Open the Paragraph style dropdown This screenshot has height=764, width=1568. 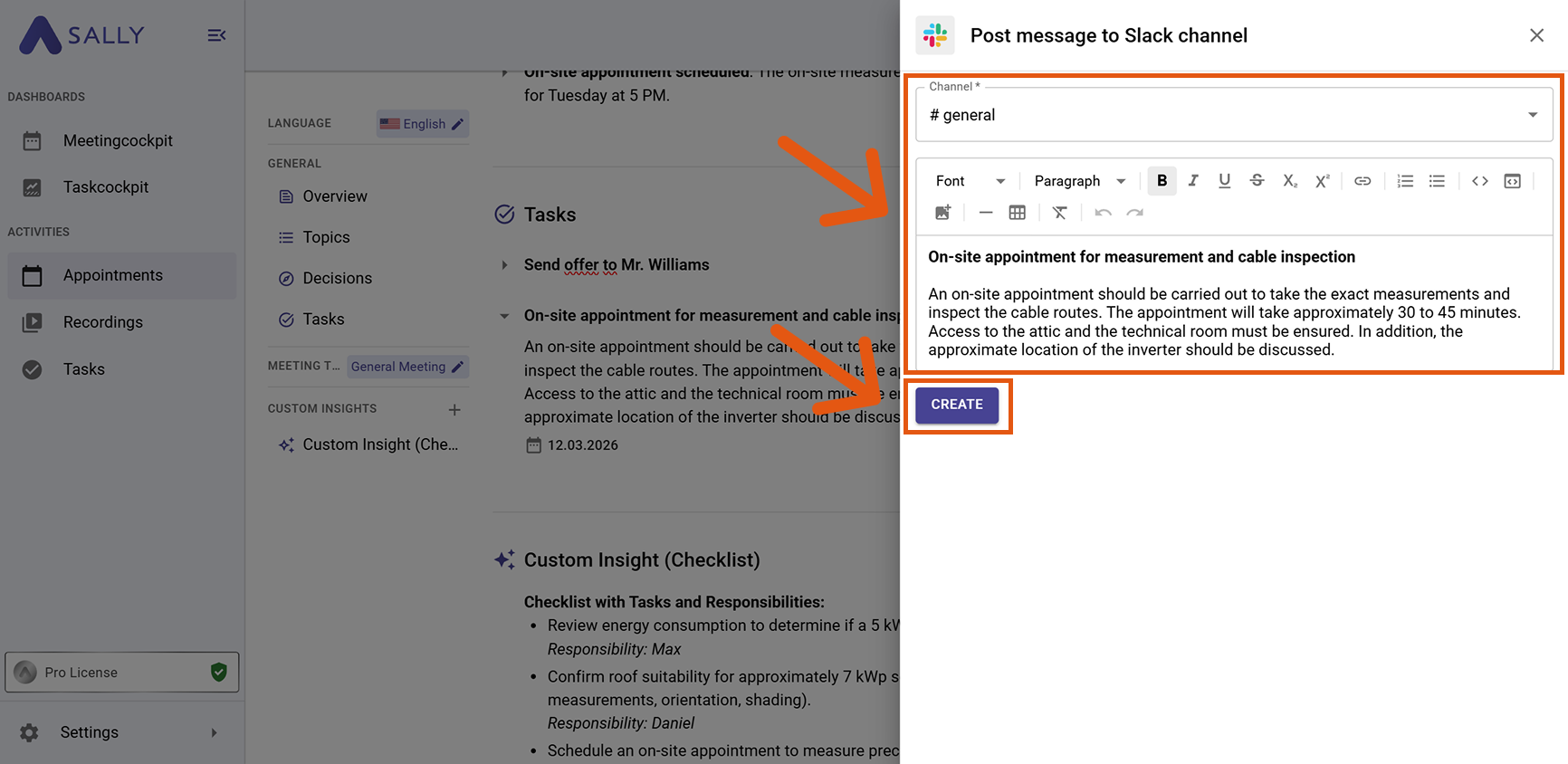[x=1079, y=181]
